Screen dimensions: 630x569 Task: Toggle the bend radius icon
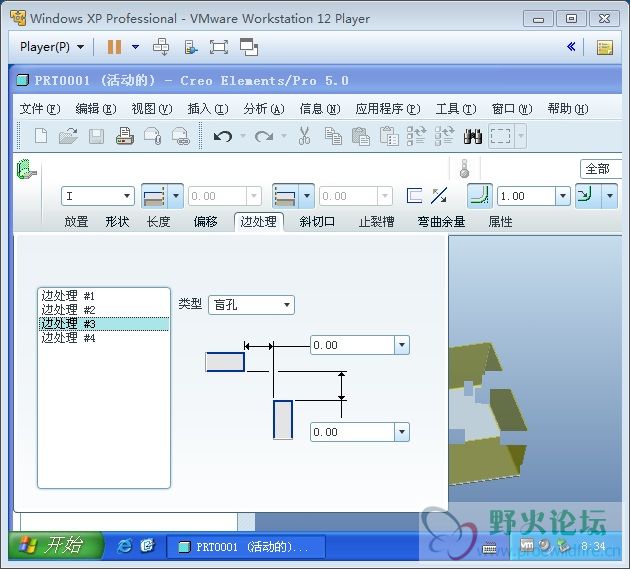(x=480, y=196)
